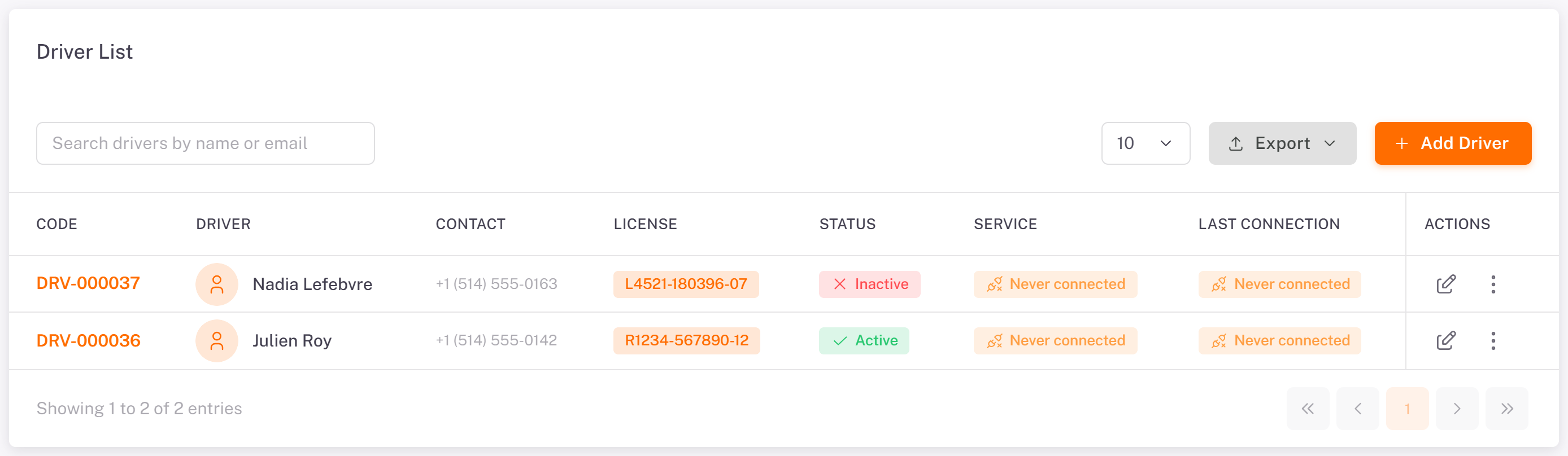This screenshot has height=456, width=1568.
Task: Click Julien Roy's Last Connection Never connected badge
Action: [x=1279, y=340]
